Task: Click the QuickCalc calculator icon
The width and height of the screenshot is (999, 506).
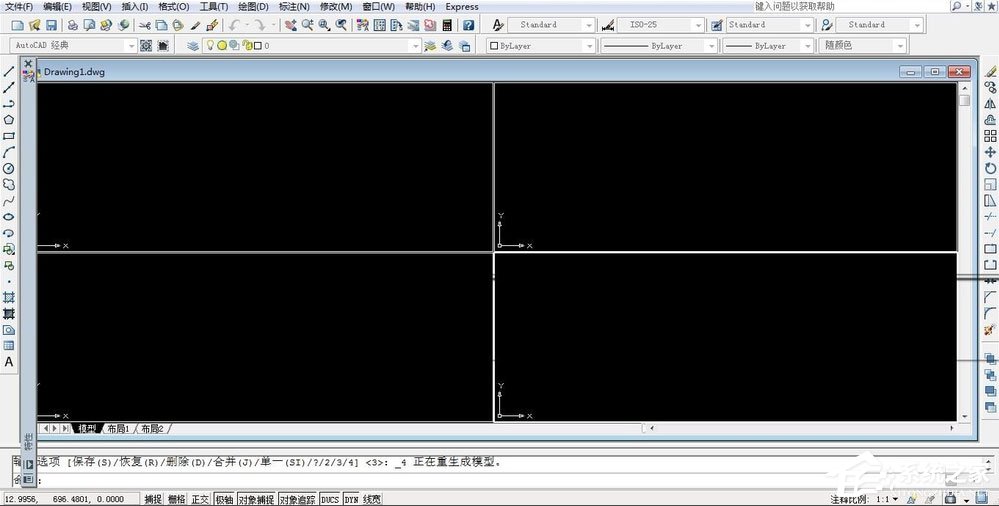Action: coord(447,25)
